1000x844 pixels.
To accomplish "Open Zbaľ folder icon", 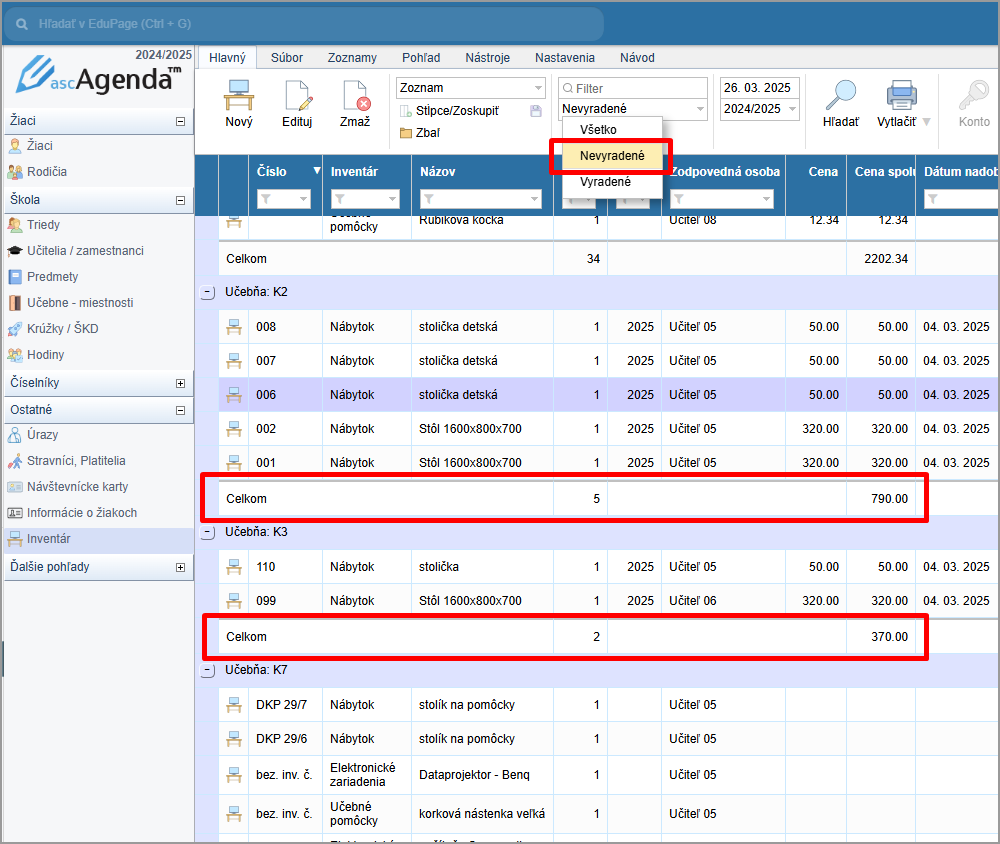I will tap(406, 133).
